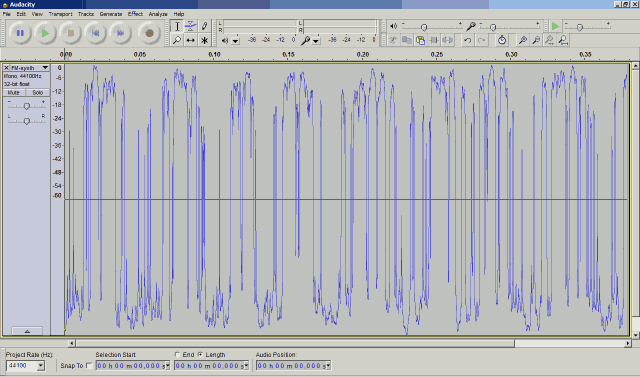
Task: Click the Trim audio icon
Action: coord(434,40)
